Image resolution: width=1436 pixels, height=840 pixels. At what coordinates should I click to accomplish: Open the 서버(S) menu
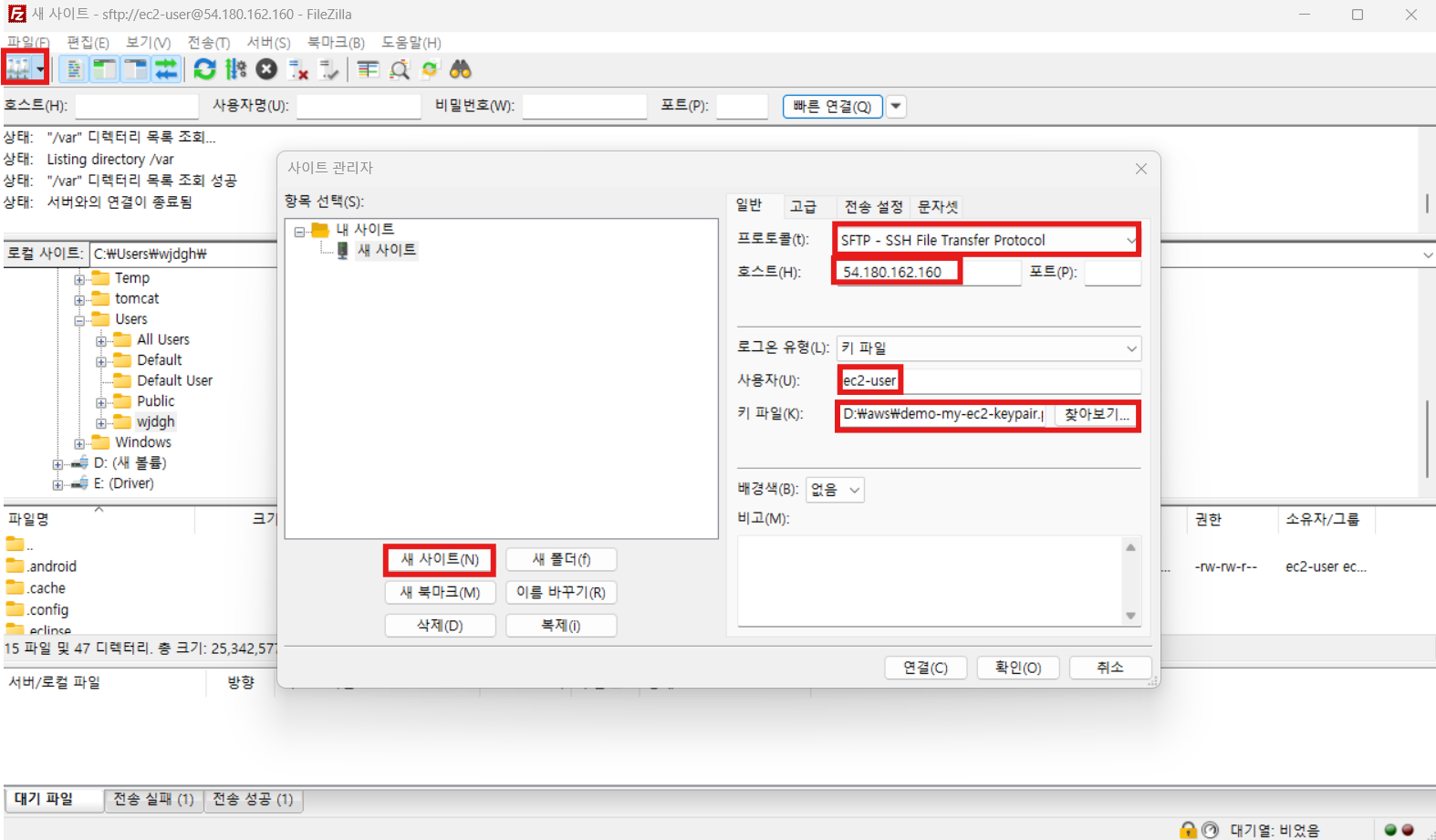pyautogui.click(x=268, y=43)
